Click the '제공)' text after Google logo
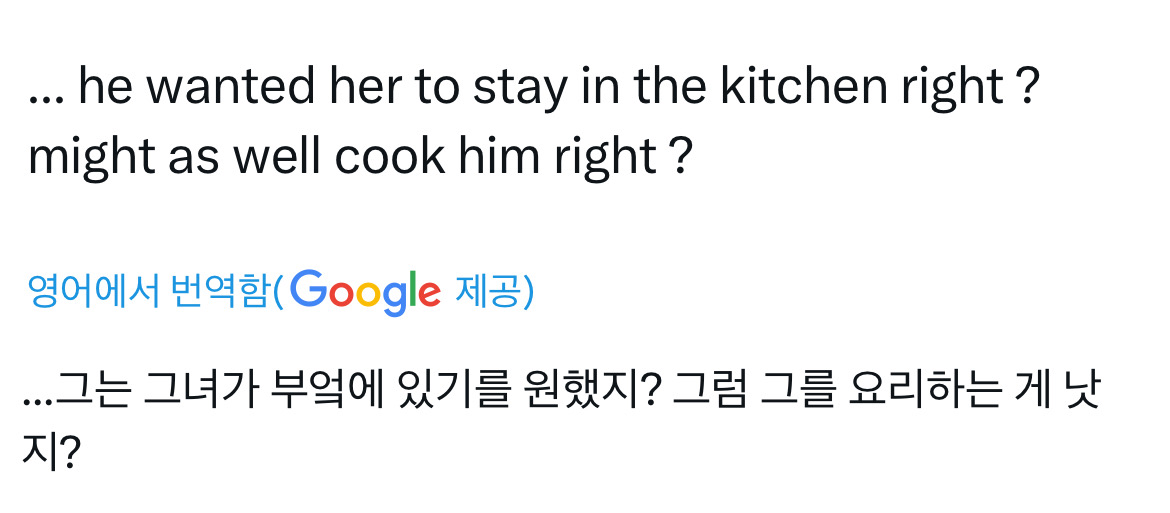This screenshot has width=1170, height=513. pos(494,292)
